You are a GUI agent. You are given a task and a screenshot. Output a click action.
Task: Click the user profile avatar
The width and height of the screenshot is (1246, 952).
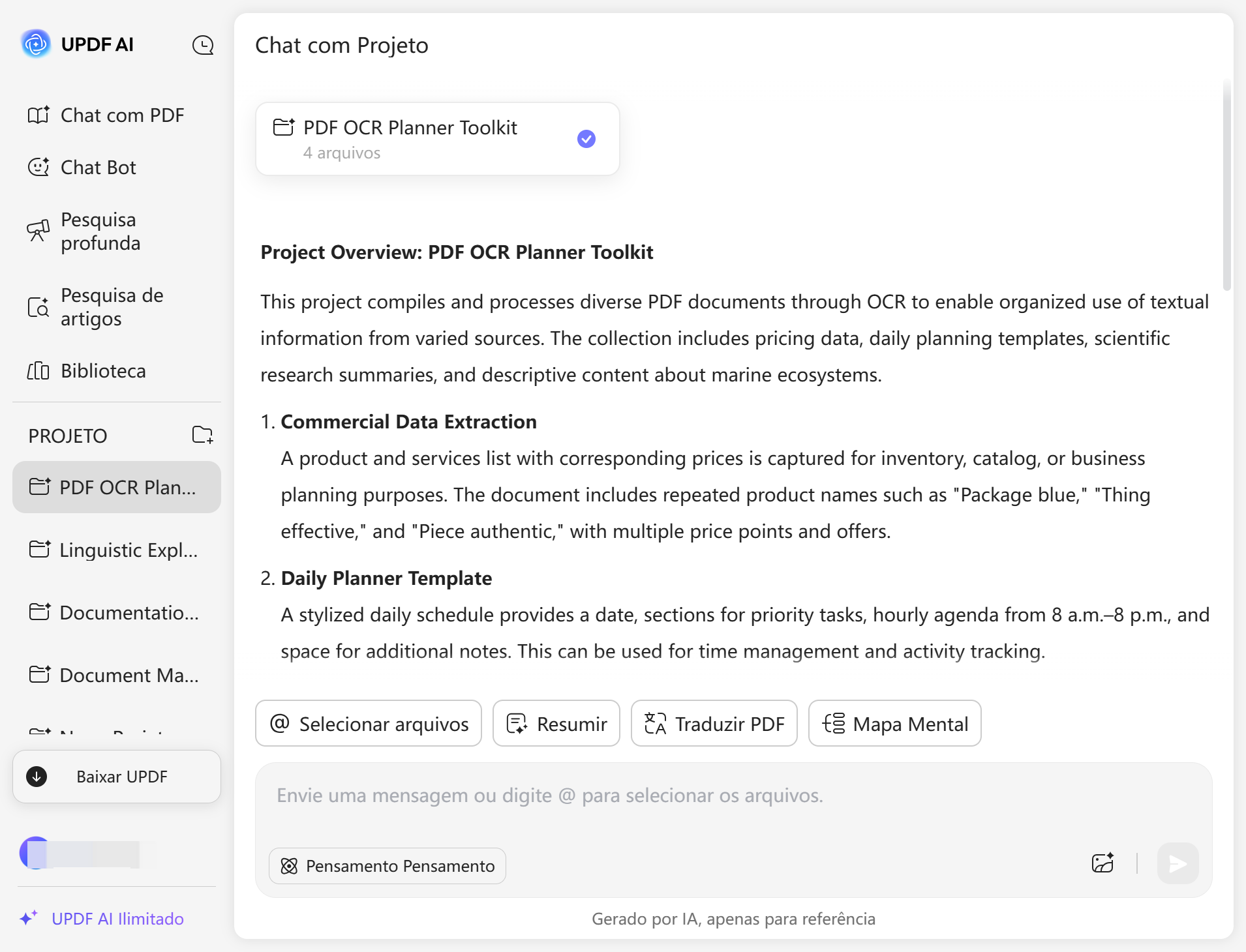point(35,853)
